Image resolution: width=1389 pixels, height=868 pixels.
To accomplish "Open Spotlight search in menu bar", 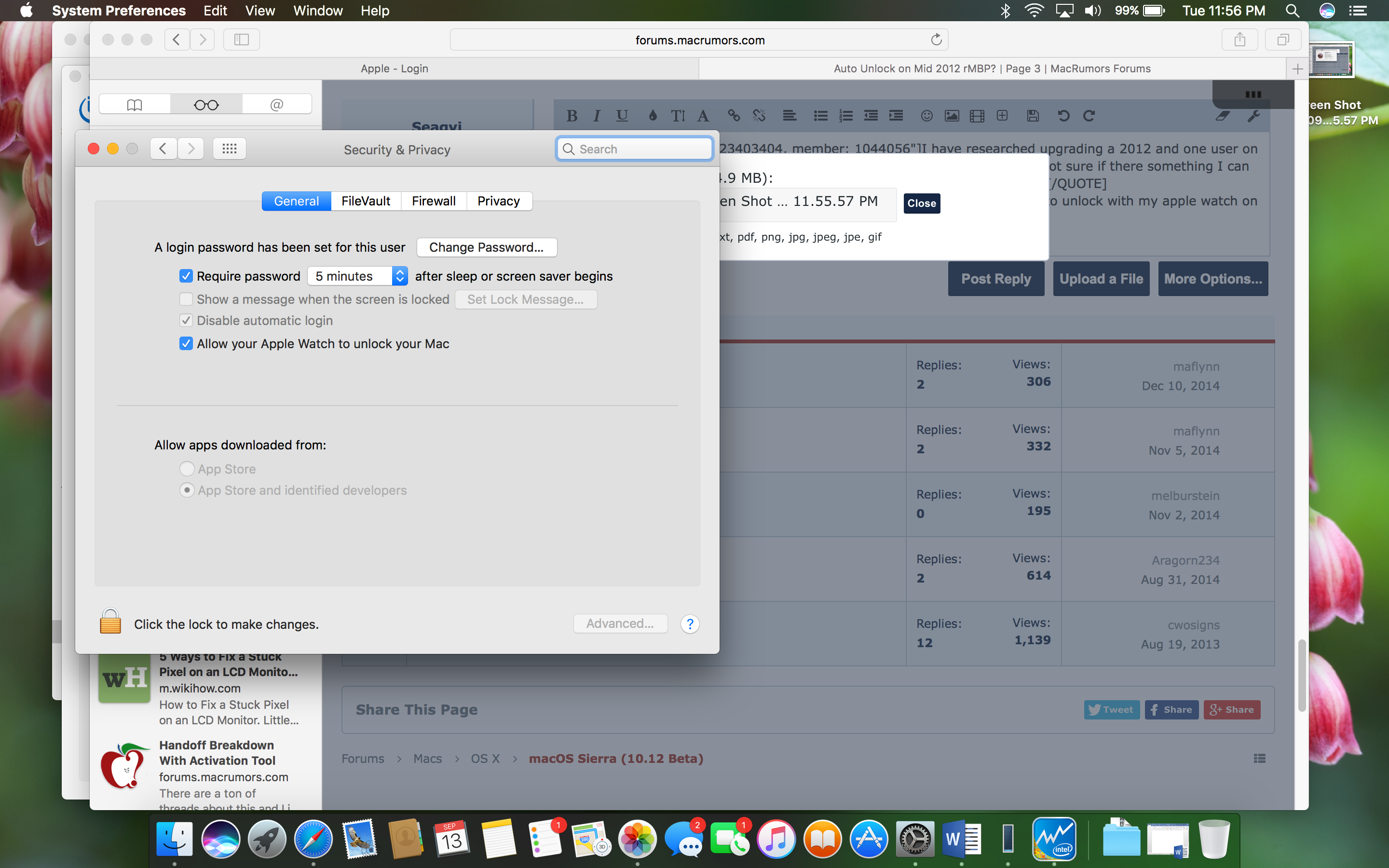I will [1292, 11].
